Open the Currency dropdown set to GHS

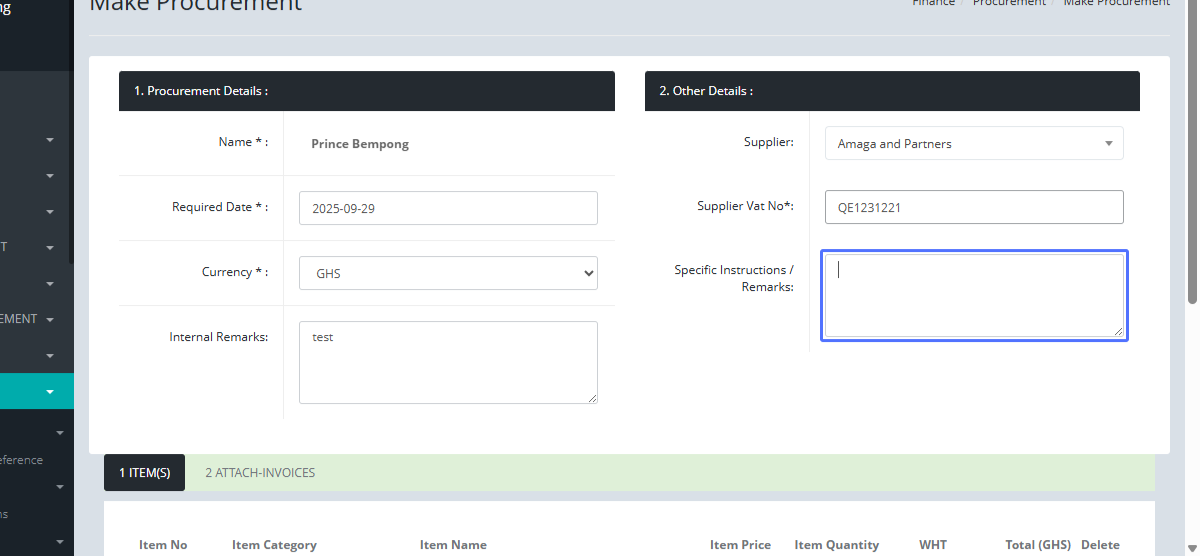coord(448,273)
